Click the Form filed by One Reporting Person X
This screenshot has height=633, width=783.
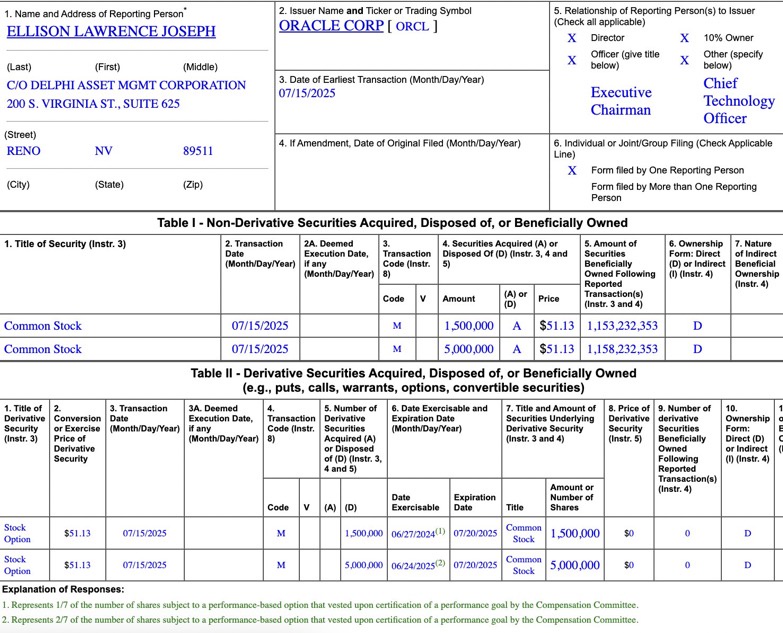pyautogui.click(x=572, y=171)
